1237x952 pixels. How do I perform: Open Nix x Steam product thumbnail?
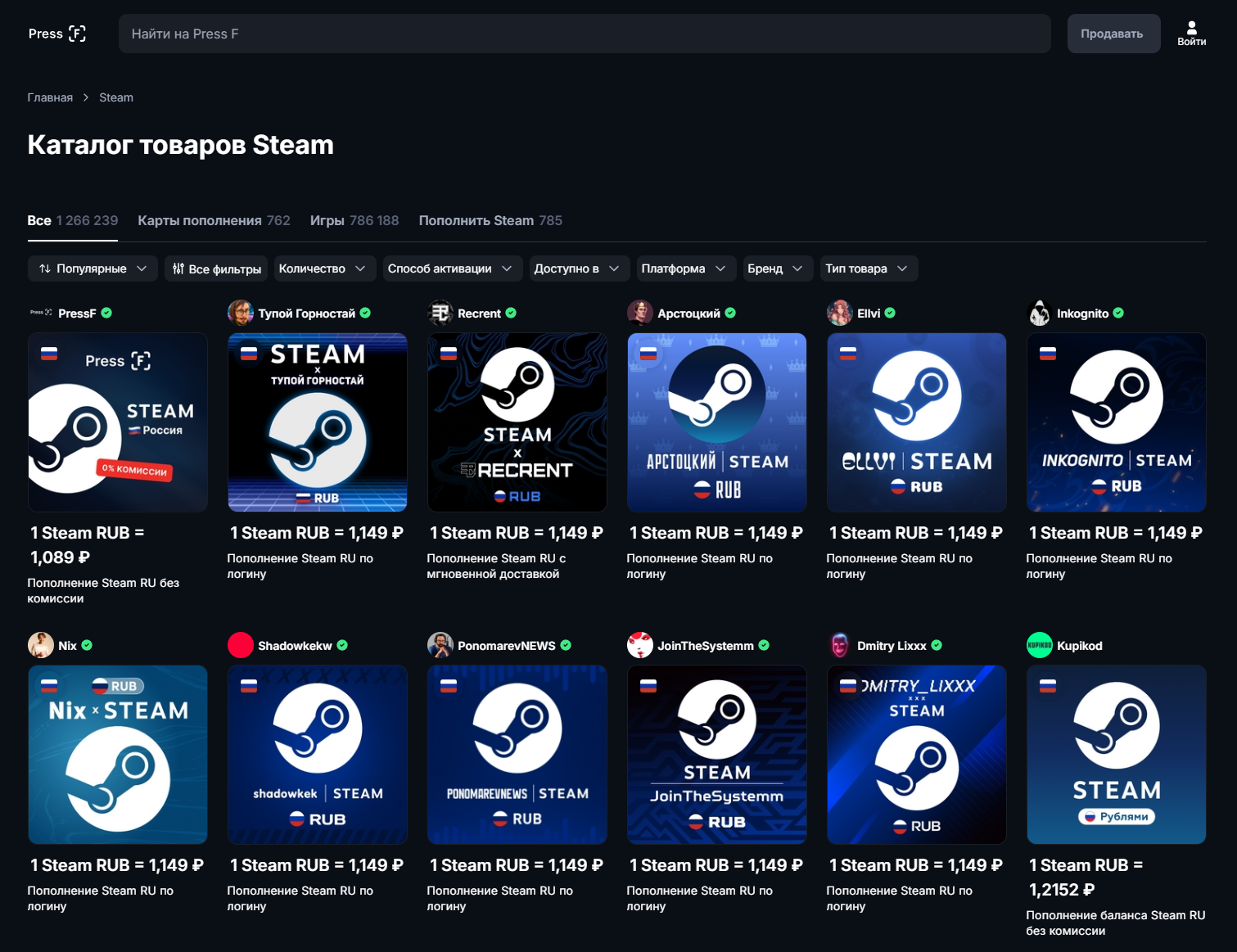point(118,755)
